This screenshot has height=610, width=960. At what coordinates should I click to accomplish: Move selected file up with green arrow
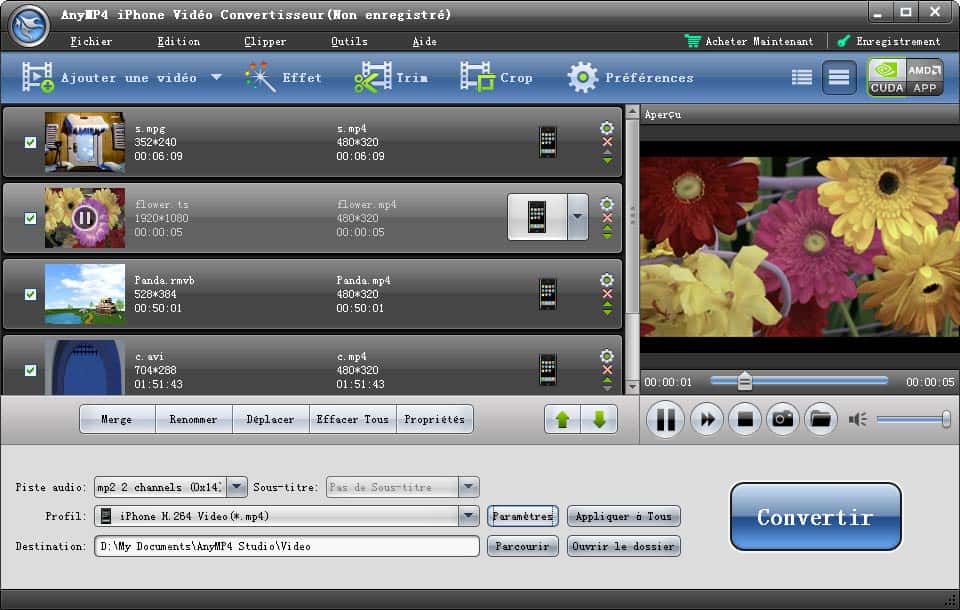[563, 420]
